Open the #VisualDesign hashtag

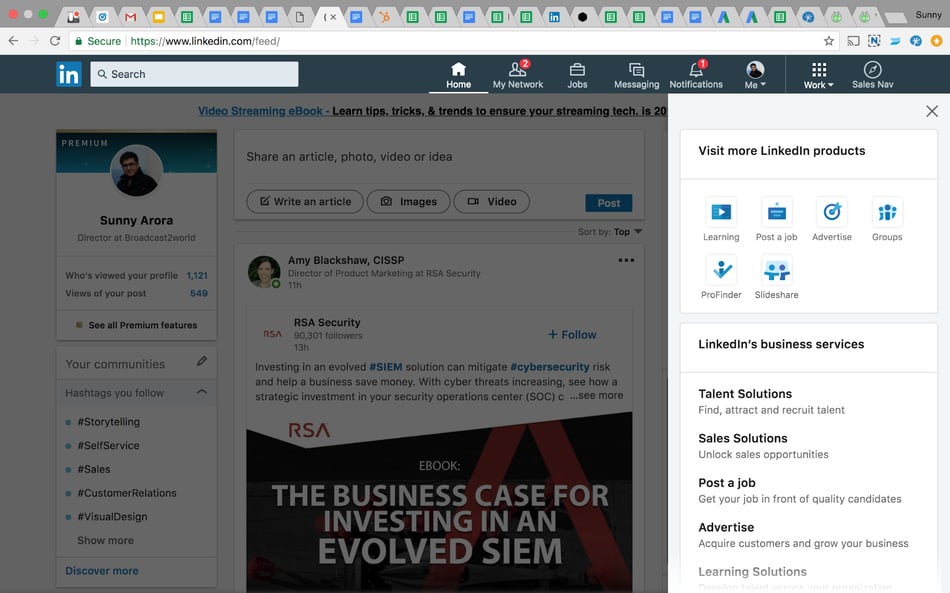pos(112,517)
